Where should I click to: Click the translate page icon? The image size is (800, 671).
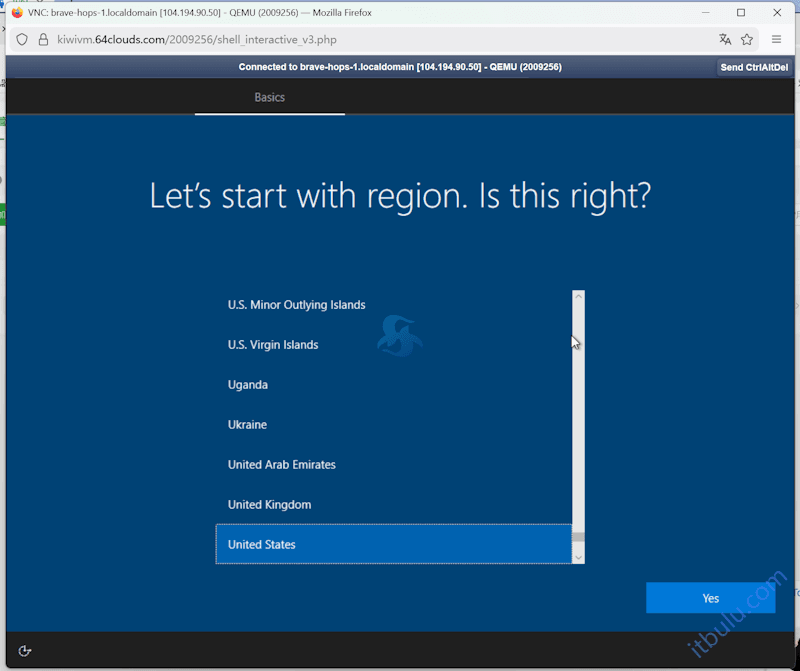click(x=725, y=39)
